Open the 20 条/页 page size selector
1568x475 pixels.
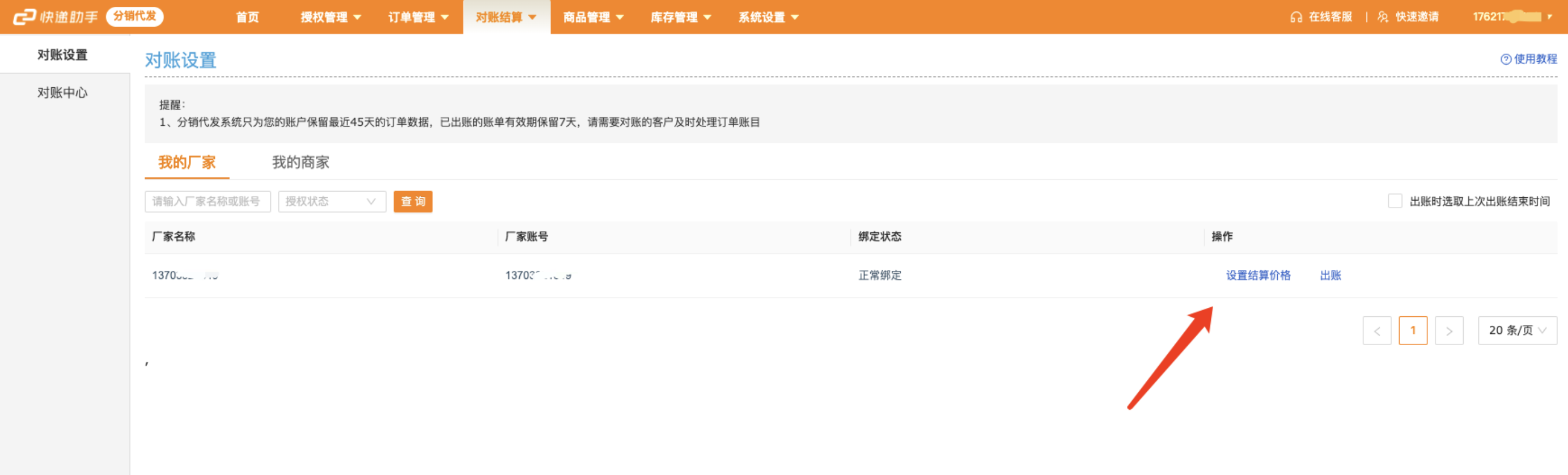(x=1517, y=330)
